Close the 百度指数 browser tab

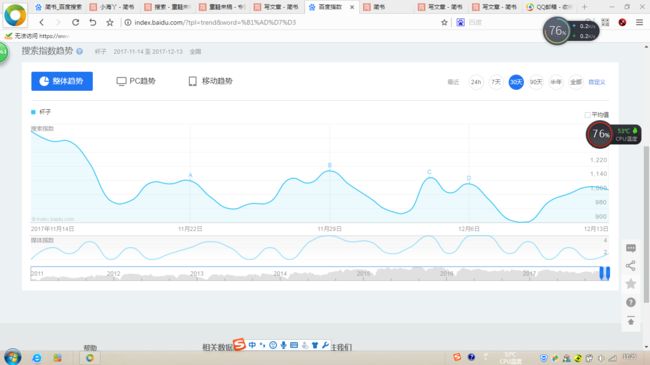352,7
